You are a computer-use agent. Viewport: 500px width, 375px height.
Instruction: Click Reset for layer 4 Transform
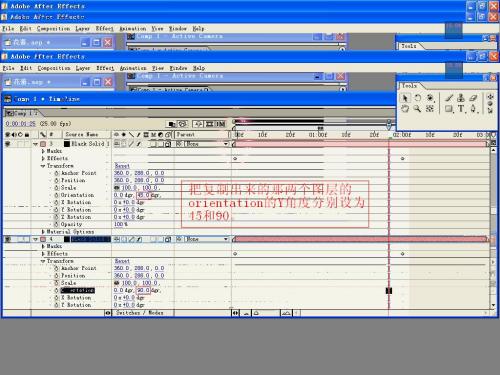click(122, 261)
